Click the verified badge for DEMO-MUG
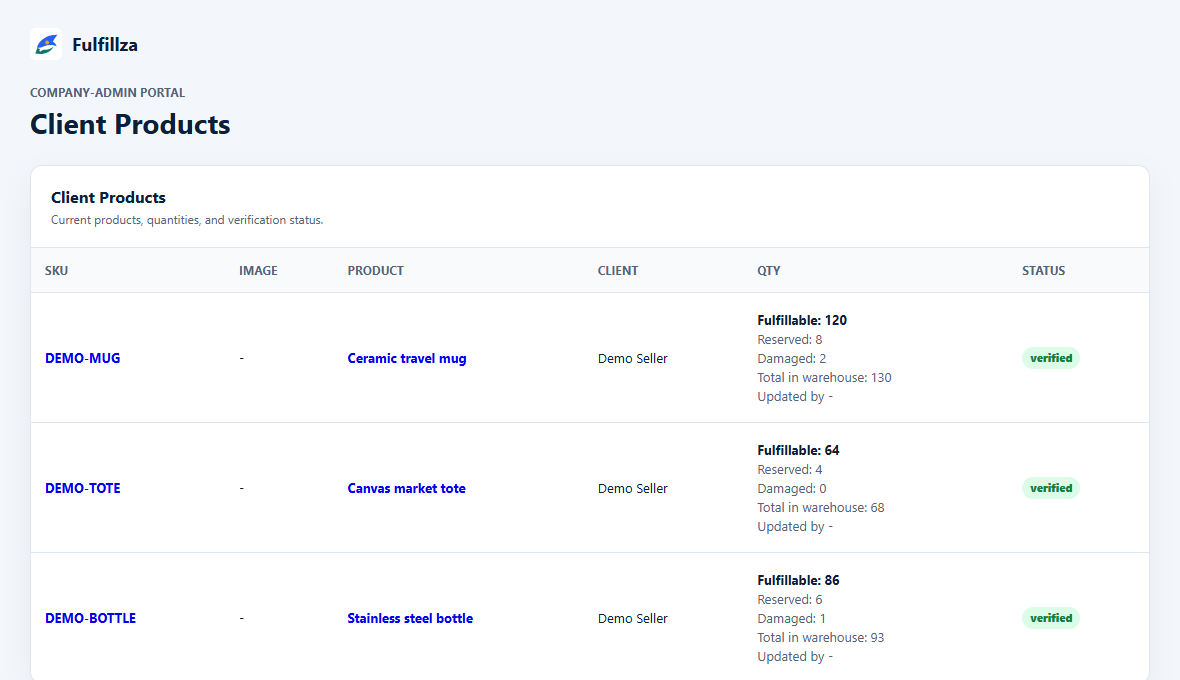The width and height of the screenshot is (1180, 680). coord(1051,358)
